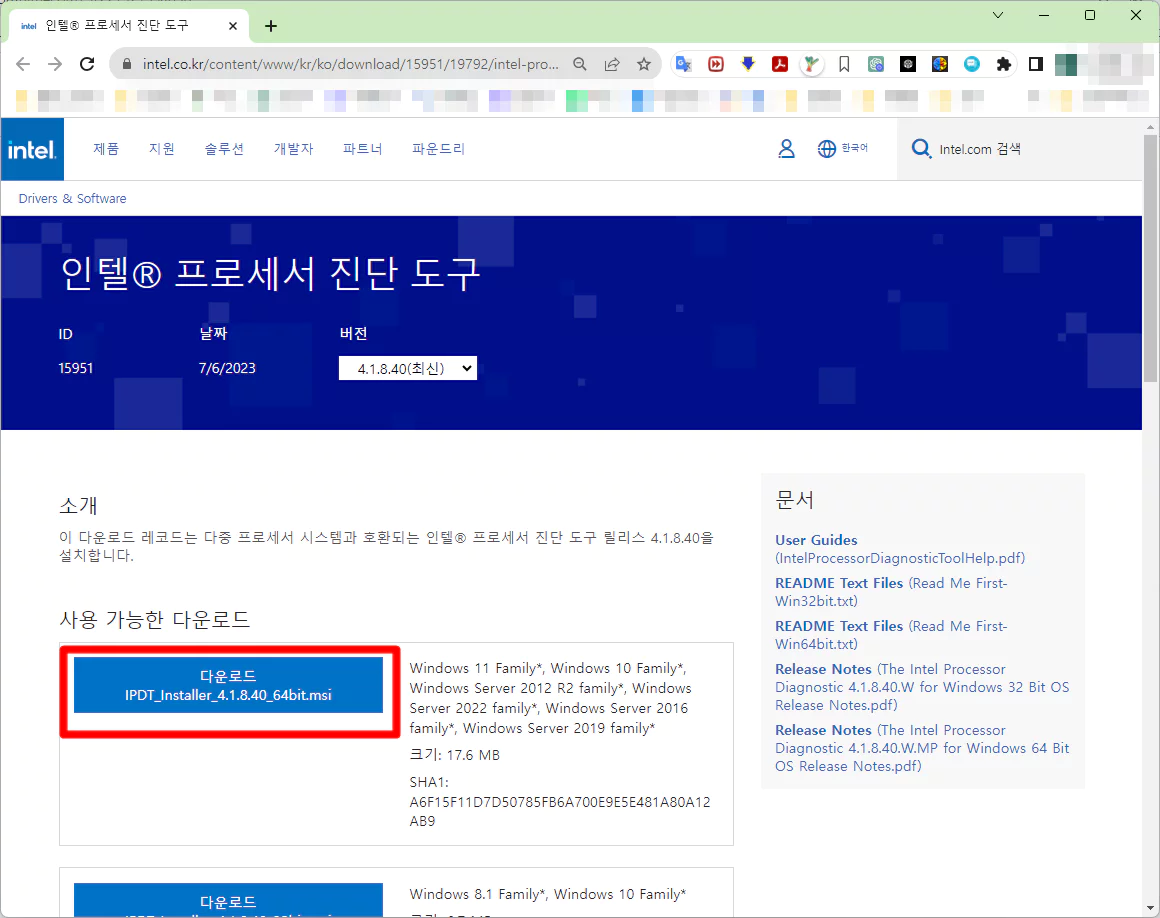Click the browser forward arrow

pos(55,64)
